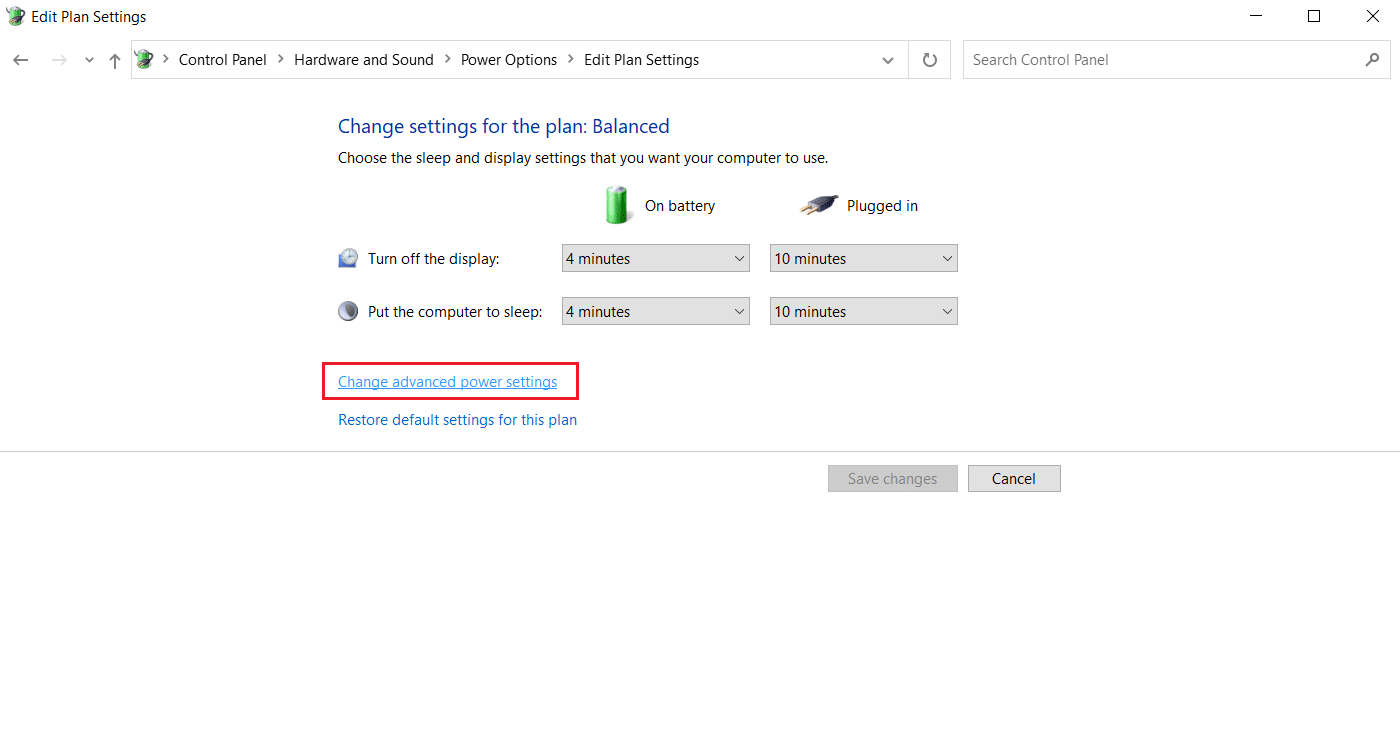
Task: Click the breadcrumb arrow after Control Panel
Action: 281,60
